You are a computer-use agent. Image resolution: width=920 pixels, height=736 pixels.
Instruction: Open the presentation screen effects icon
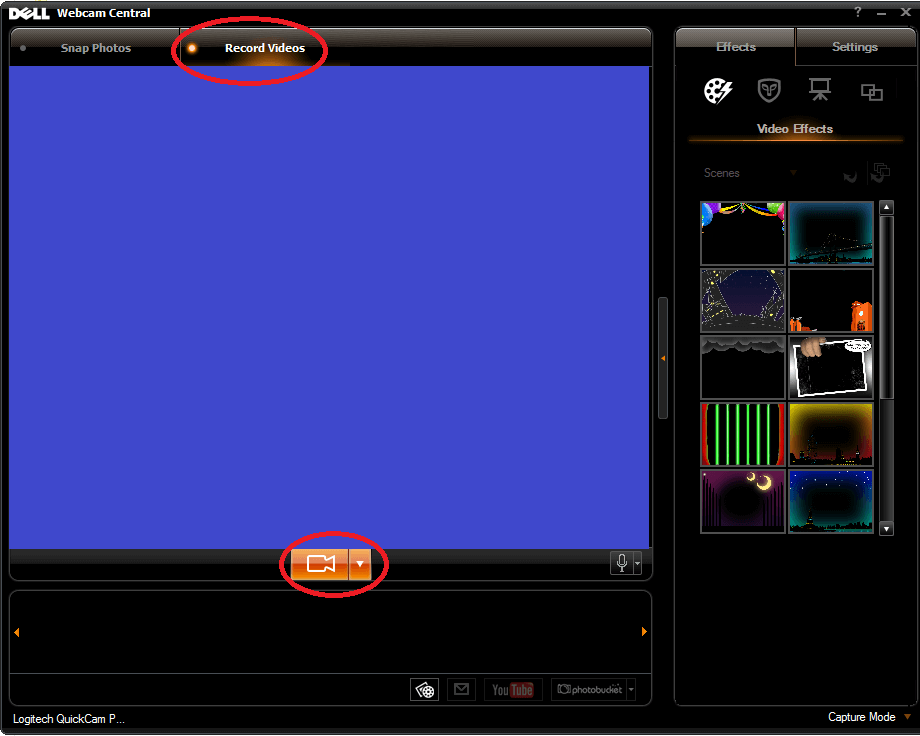click(820, 91)
